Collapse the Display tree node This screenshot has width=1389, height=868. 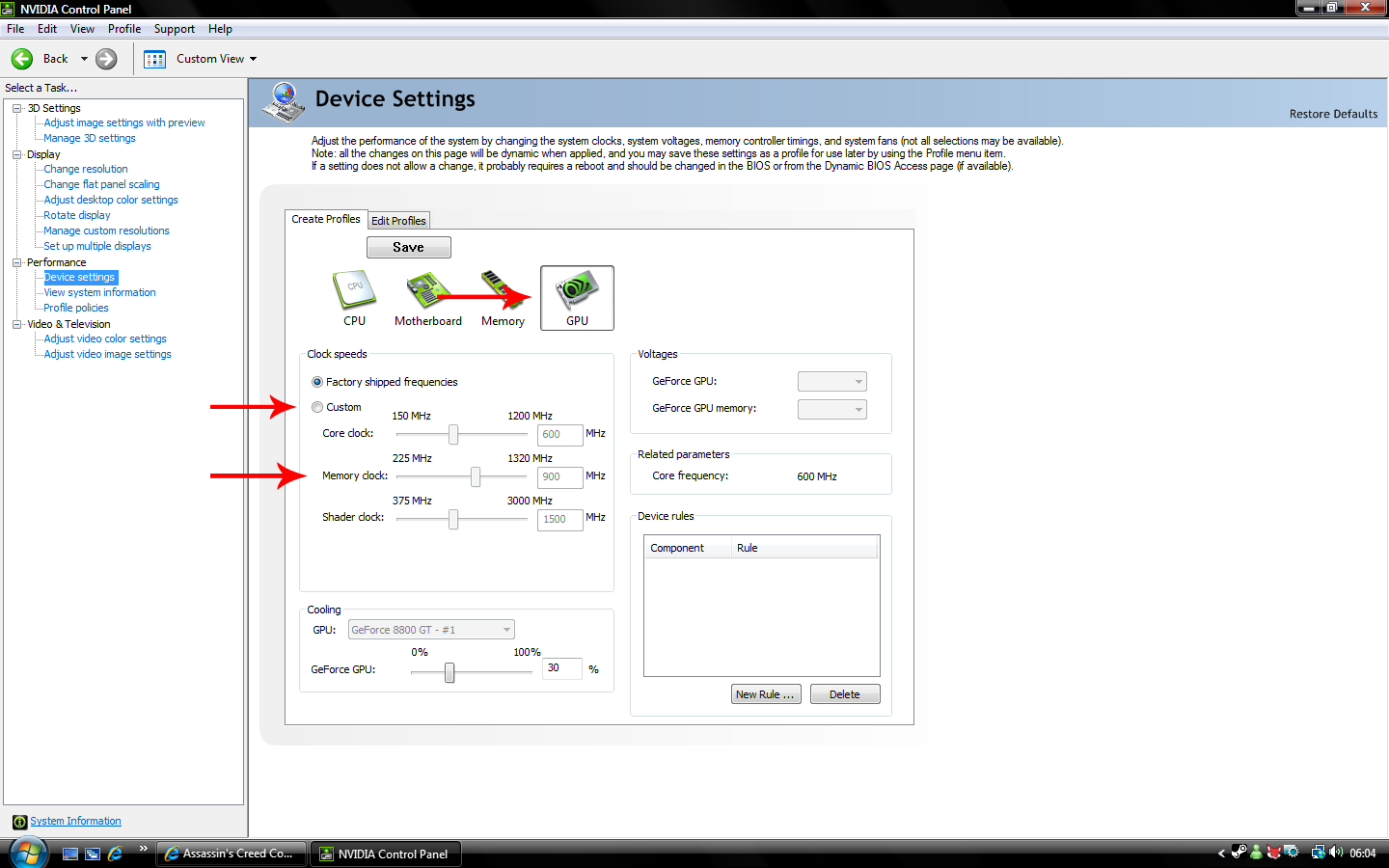click(x=16, y=154)
